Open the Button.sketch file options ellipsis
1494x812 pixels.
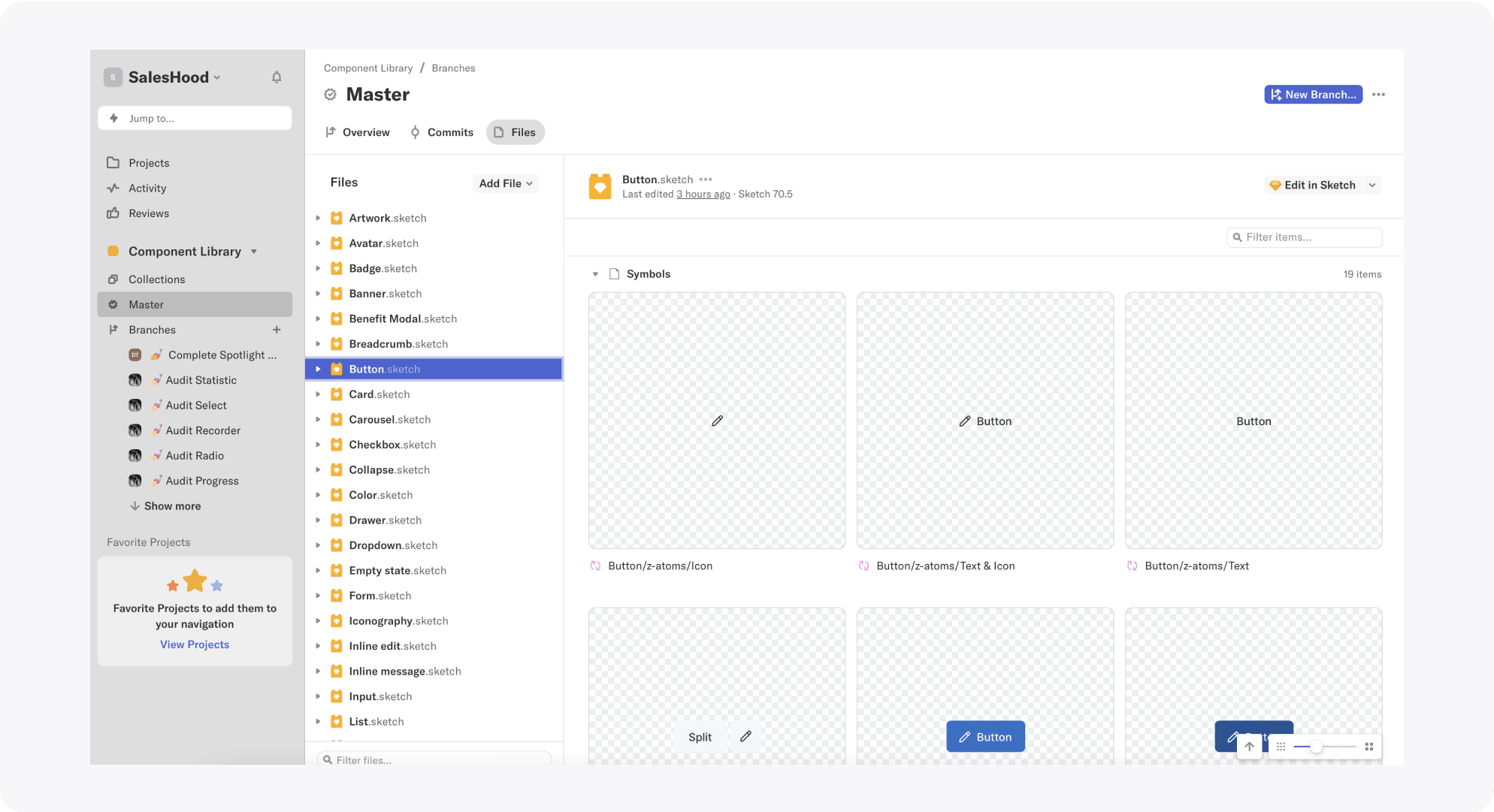(706, 180)
